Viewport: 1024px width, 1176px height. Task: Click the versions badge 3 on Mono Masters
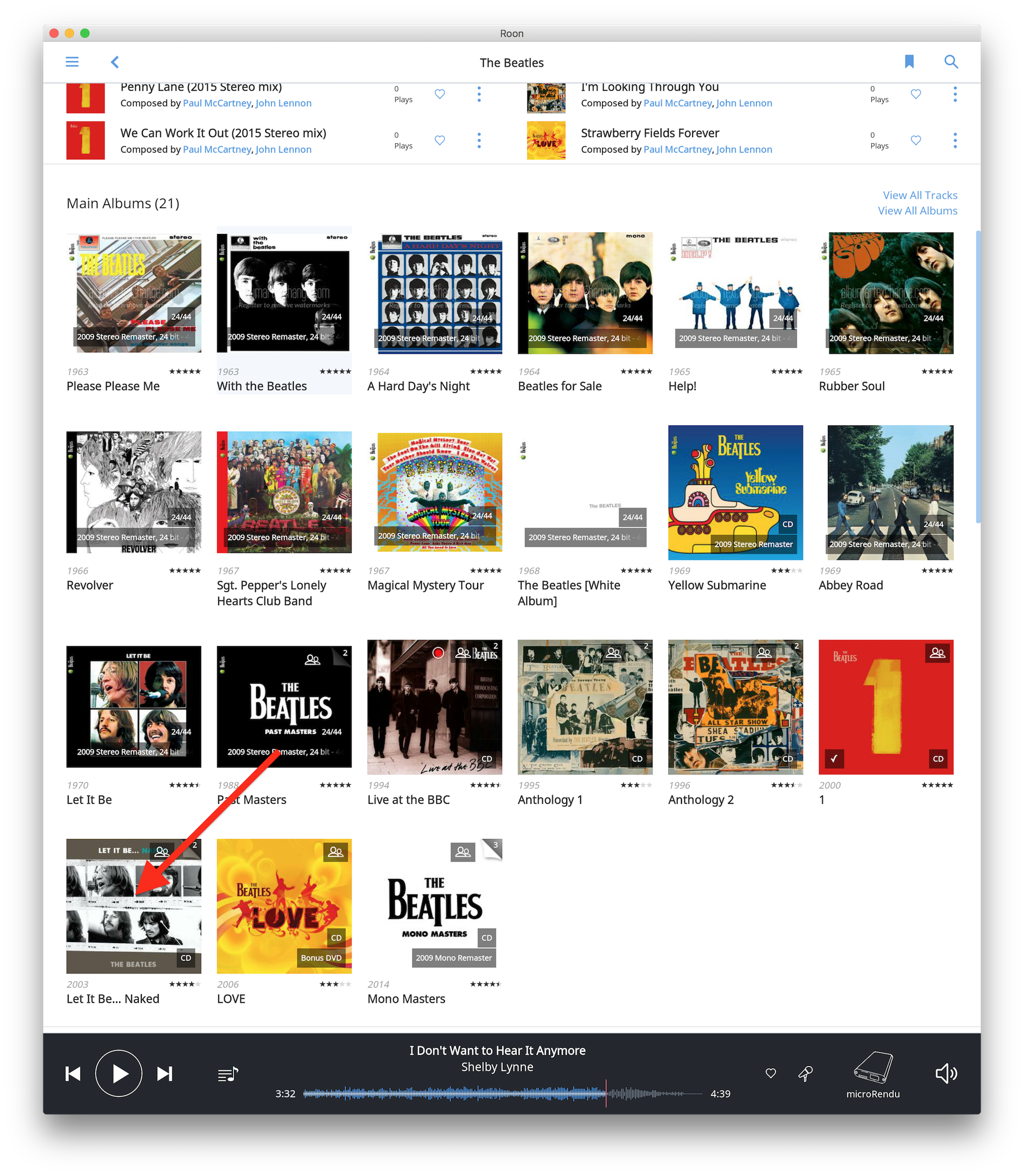pyautogui.click(x=493, y=848)
